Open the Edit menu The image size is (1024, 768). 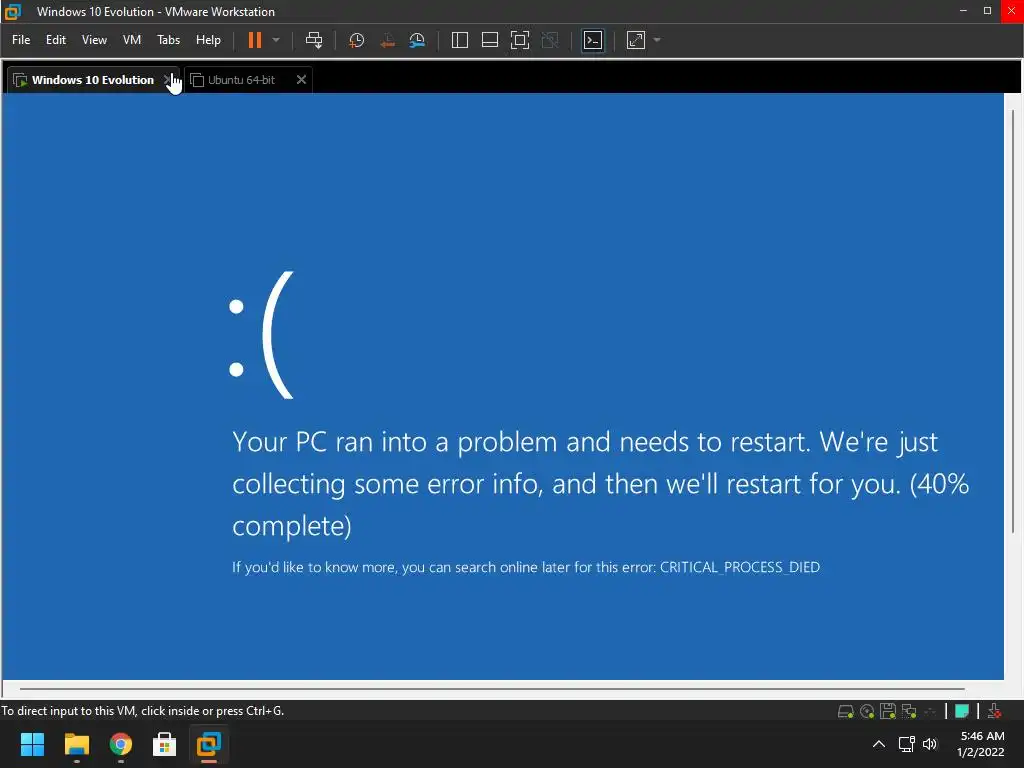pos(56,40)
